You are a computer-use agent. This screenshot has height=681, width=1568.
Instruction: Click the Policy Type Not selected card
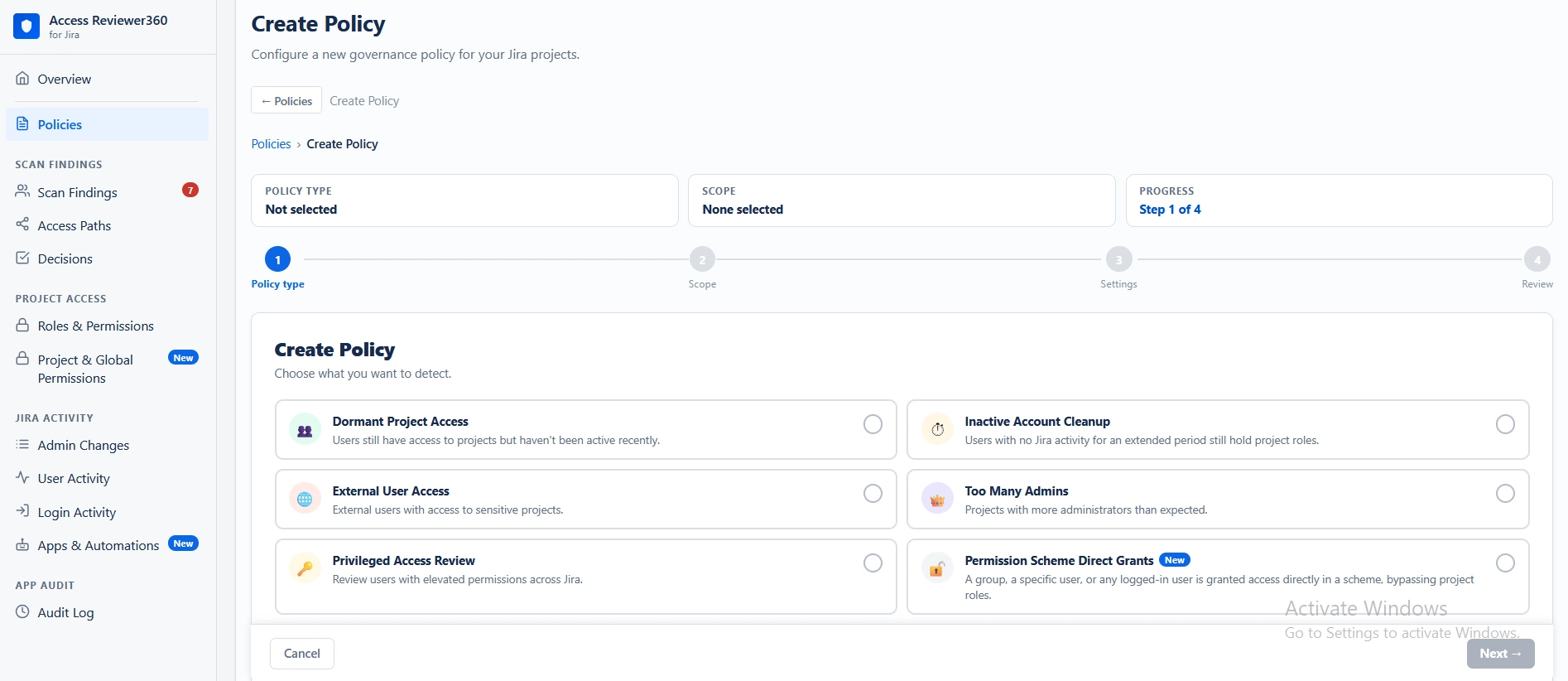click(464, 200)
